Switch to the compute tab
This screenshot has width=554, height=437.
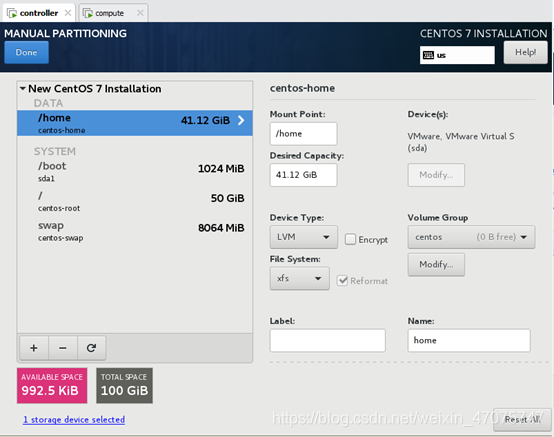click(x=113, y=13)
